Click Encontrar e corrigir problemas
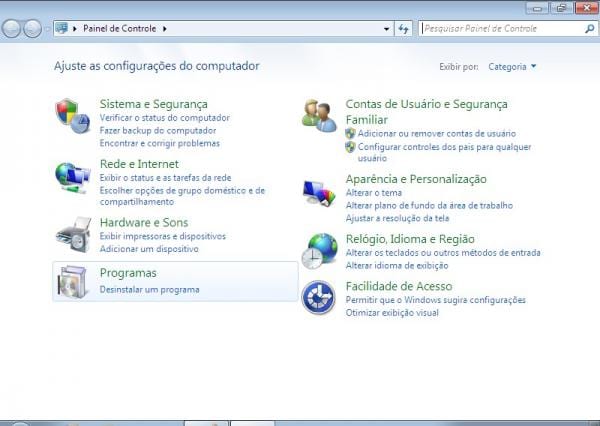This screenshot has width=600, height=426. point(160,143)
